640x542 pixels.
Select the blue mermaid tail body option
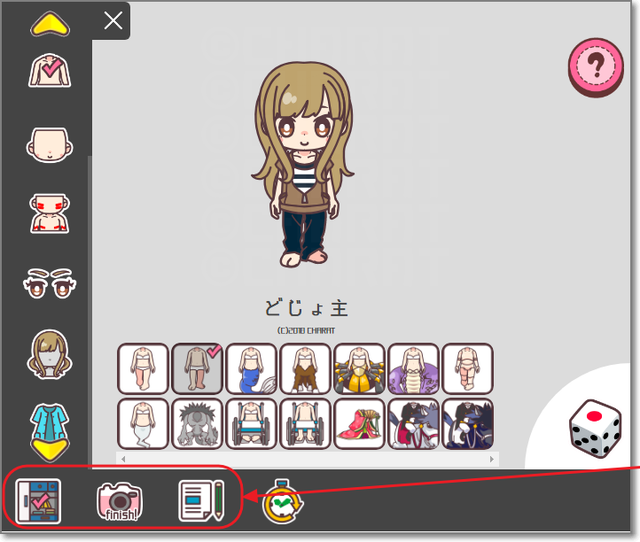tap(250, 368)
